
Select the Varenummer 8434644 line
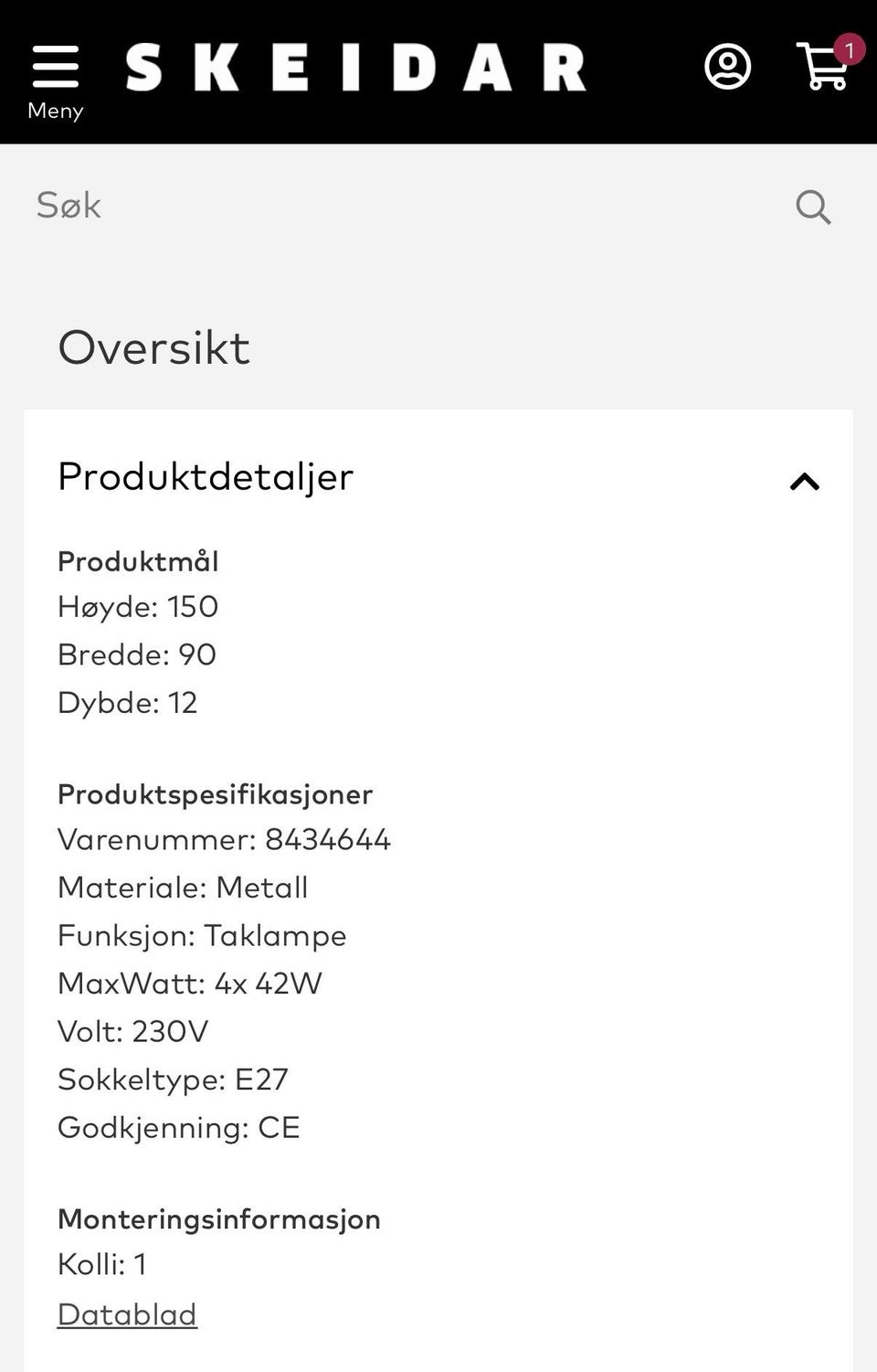pyautogui.click(x=224, y=839)
